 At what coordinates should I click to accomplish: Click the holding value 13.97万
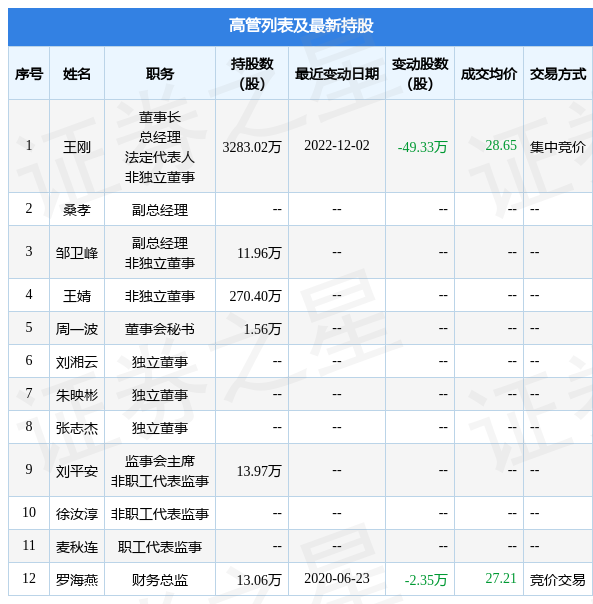pyautogui.click(x=259, y=471)
